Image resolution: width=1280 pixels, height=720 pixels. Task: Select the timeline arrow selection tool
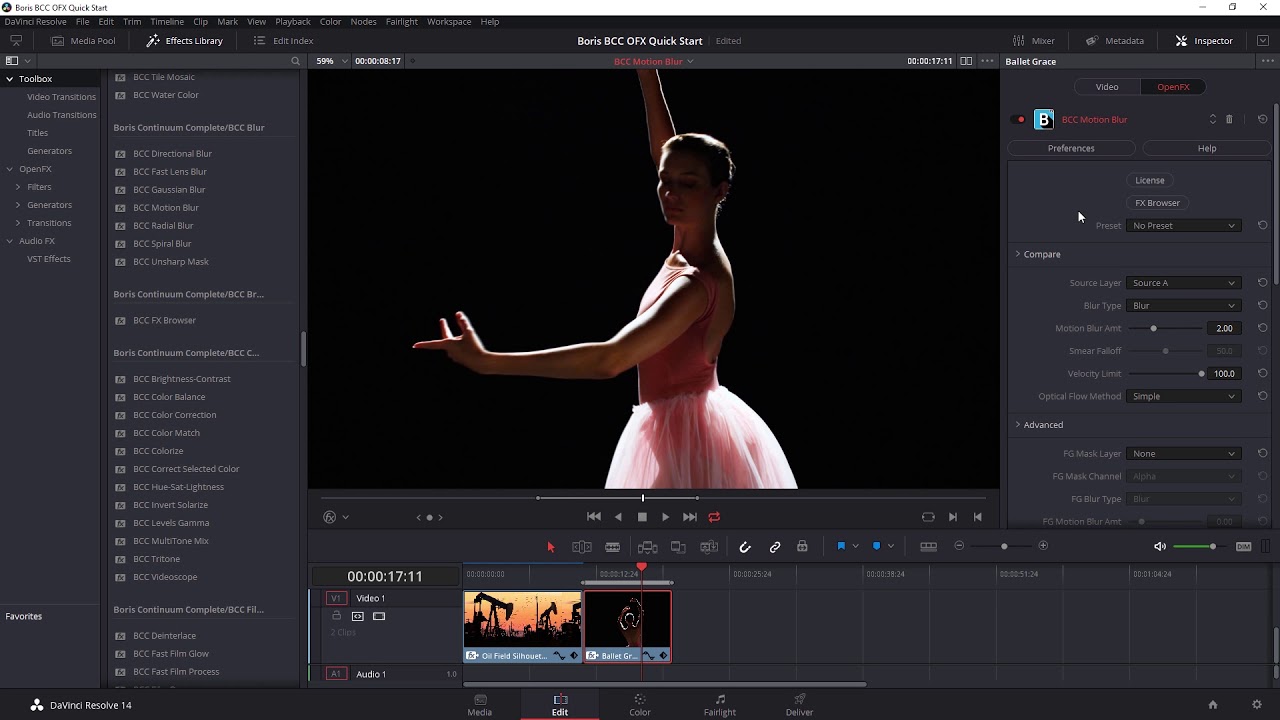point(550,547)
